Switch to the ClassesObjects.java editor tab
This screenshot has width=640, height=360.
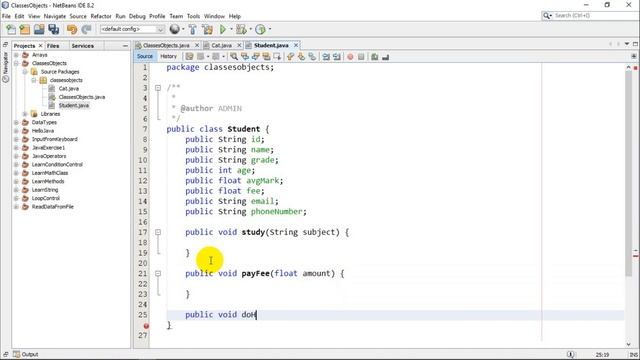pyautogui.click(x=166, y=45)
